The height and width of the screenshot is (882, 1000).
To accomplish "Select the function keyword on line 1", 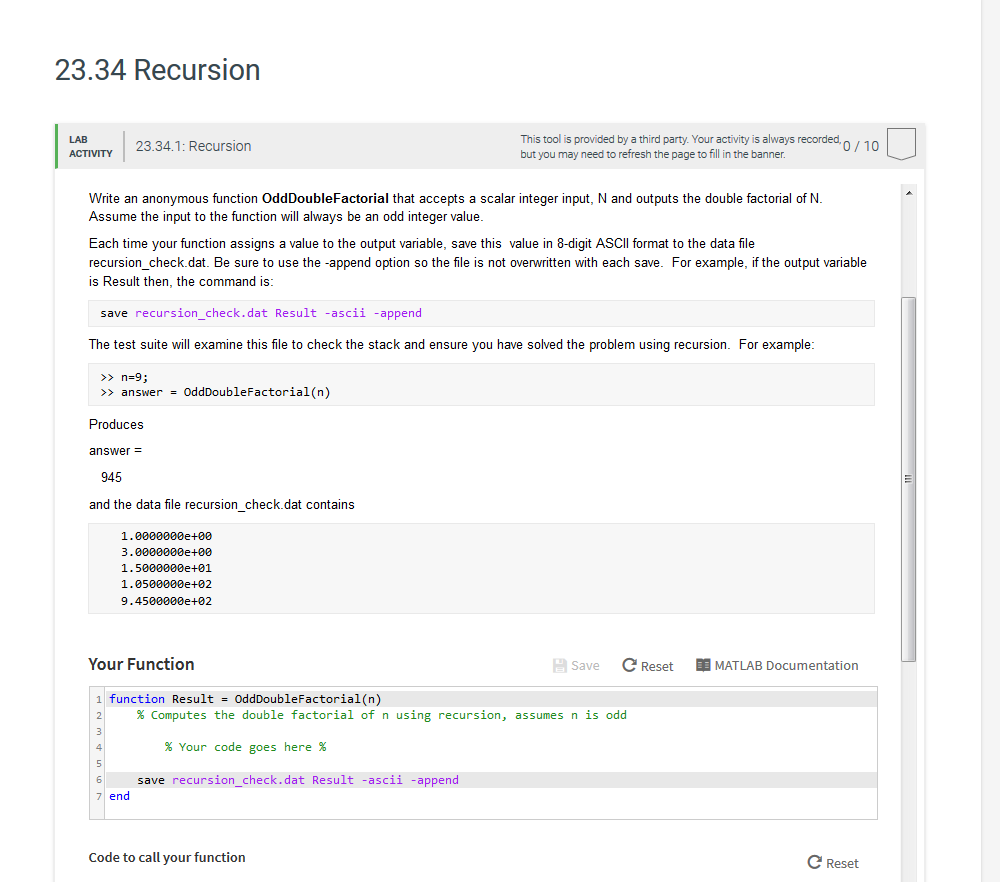I will coord(137,698).
